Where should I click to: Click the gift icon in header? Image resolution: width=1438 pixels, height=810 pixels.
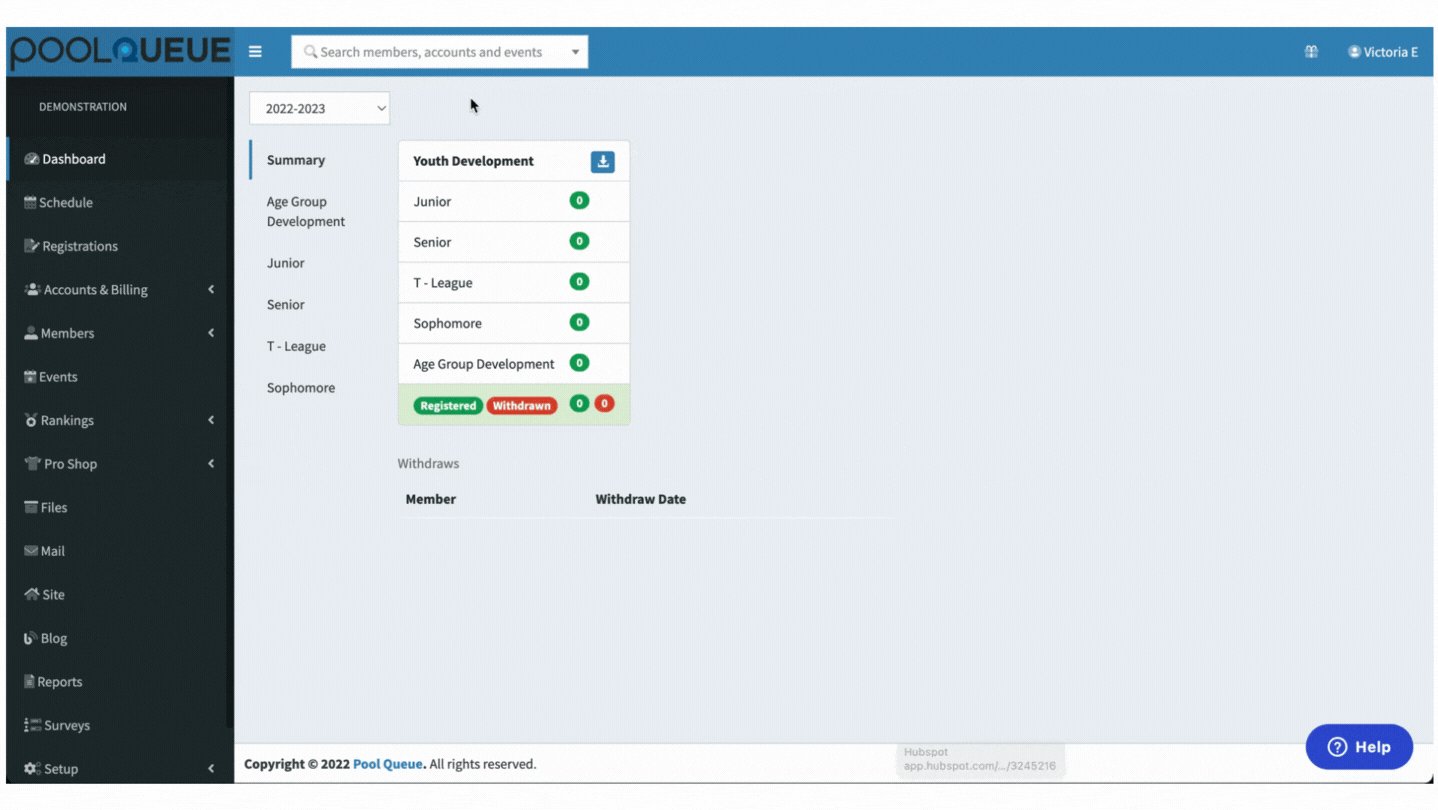click(1311, 52)
